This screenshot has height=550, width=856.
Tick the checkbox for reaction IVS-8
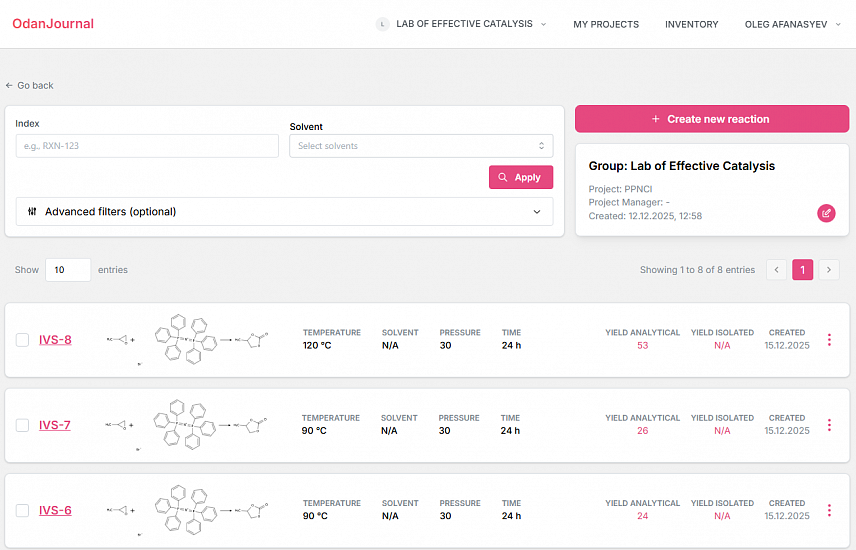[23, 340]
